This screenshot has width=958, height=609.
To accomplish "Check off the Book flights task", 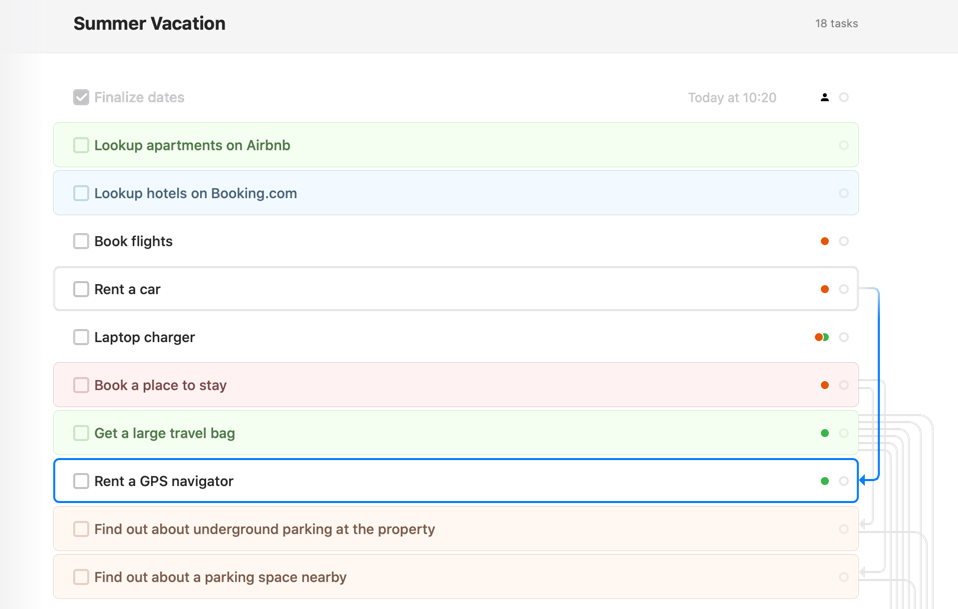I will tap(81, 241).
